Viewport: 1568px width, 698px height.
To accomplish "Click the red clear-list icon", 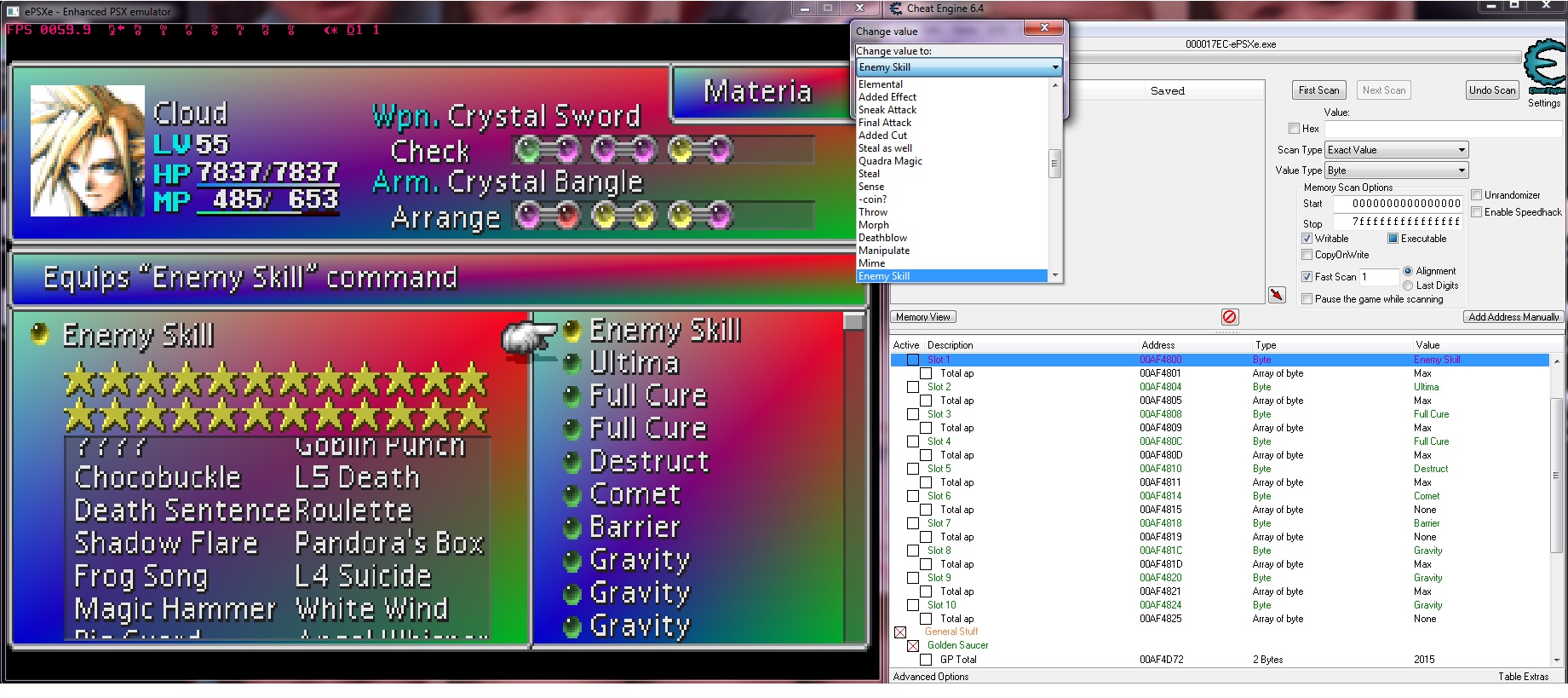I will click(x=1230, y=317).
